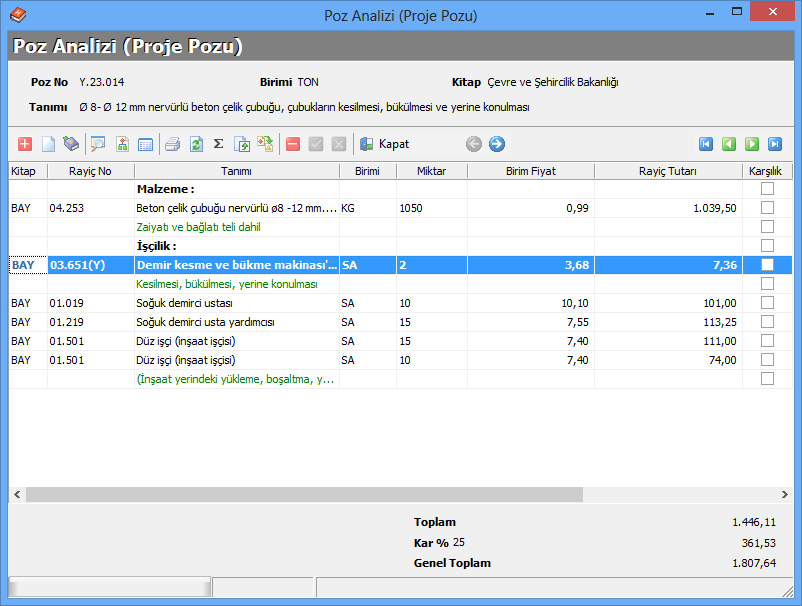The width and height of the screenshot is (802, 606).
Task: Click Miktar cell with value 1050
Action: [431, 208]
